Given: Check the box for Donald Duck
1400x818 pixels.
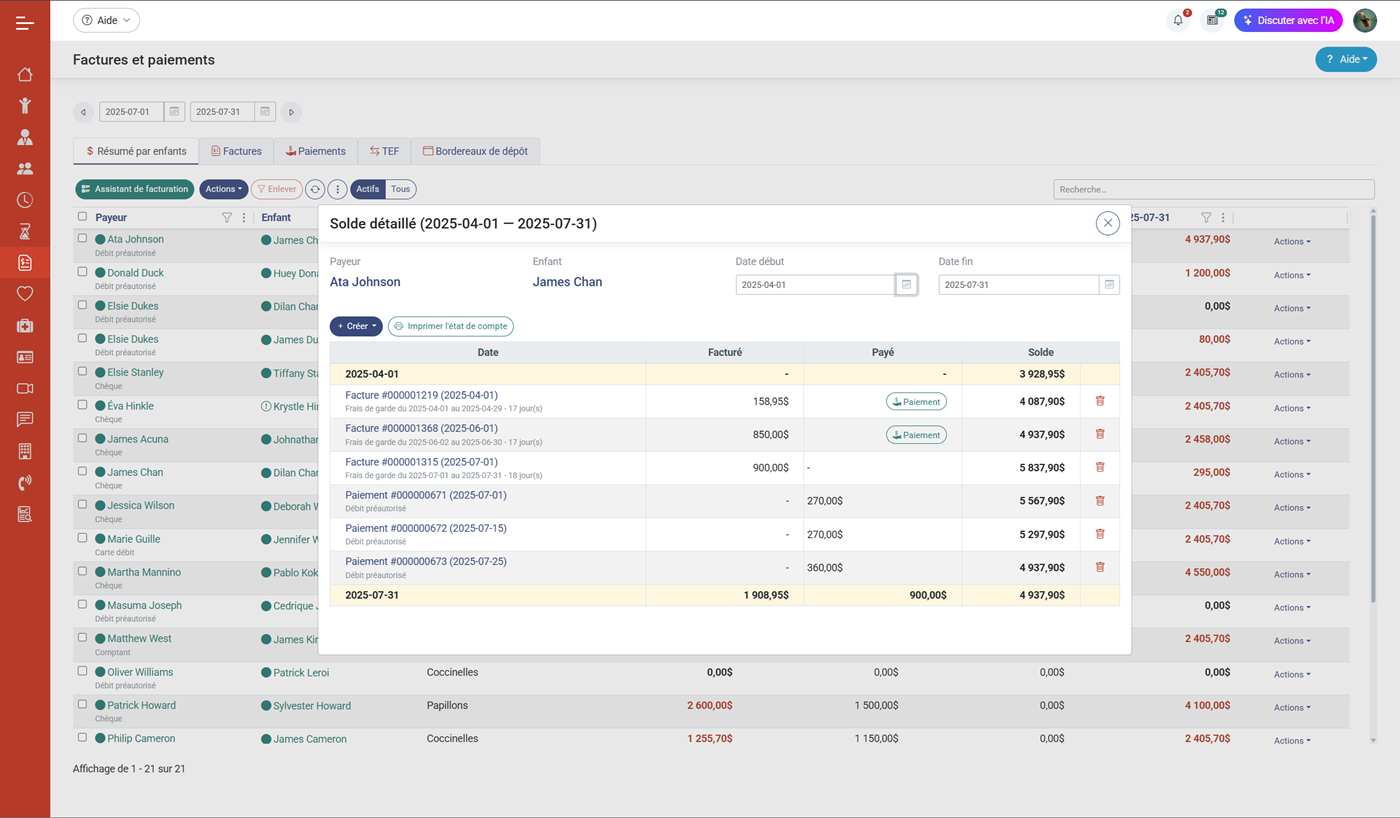Looking at the screenshot, I should point(82,272).
